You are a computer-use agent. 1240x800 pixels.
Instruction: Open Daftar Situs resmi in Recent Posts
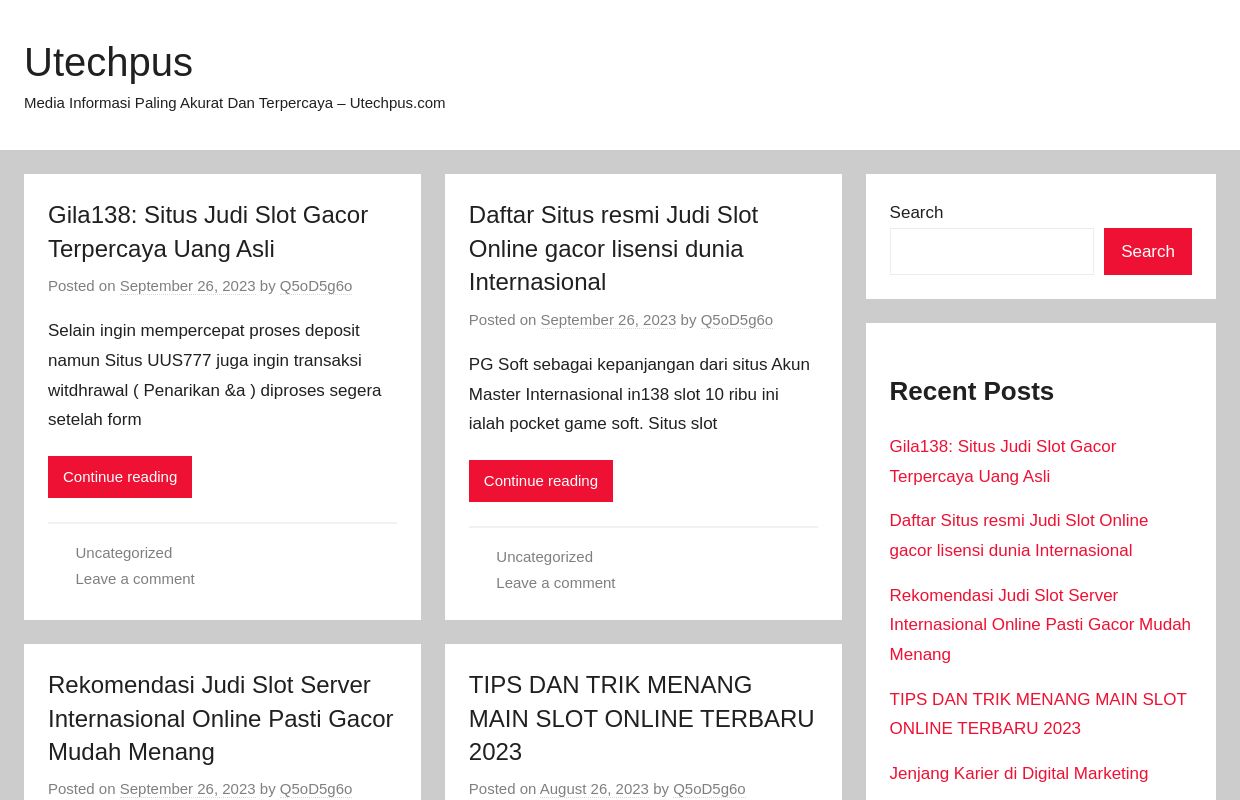click(1018, 535)
